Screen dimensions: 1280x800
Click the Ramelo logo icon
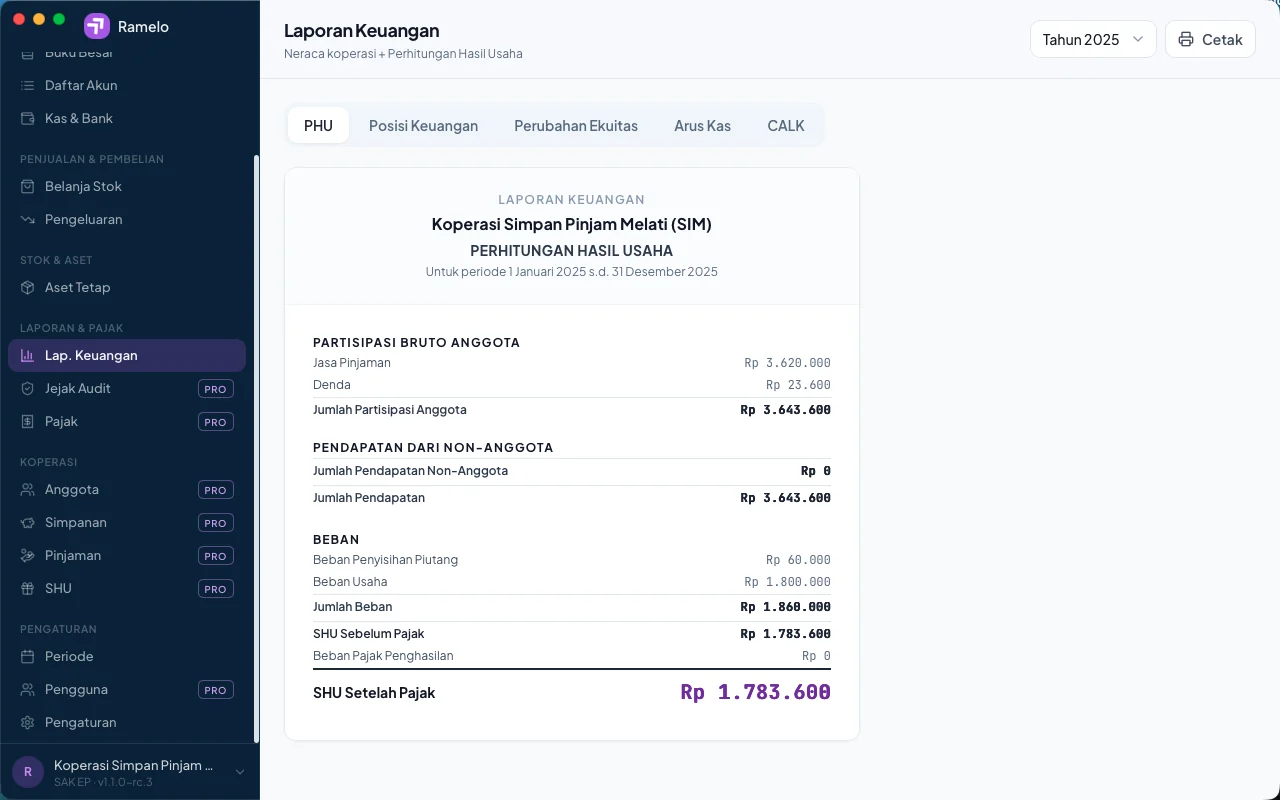[x=97, y=26]
